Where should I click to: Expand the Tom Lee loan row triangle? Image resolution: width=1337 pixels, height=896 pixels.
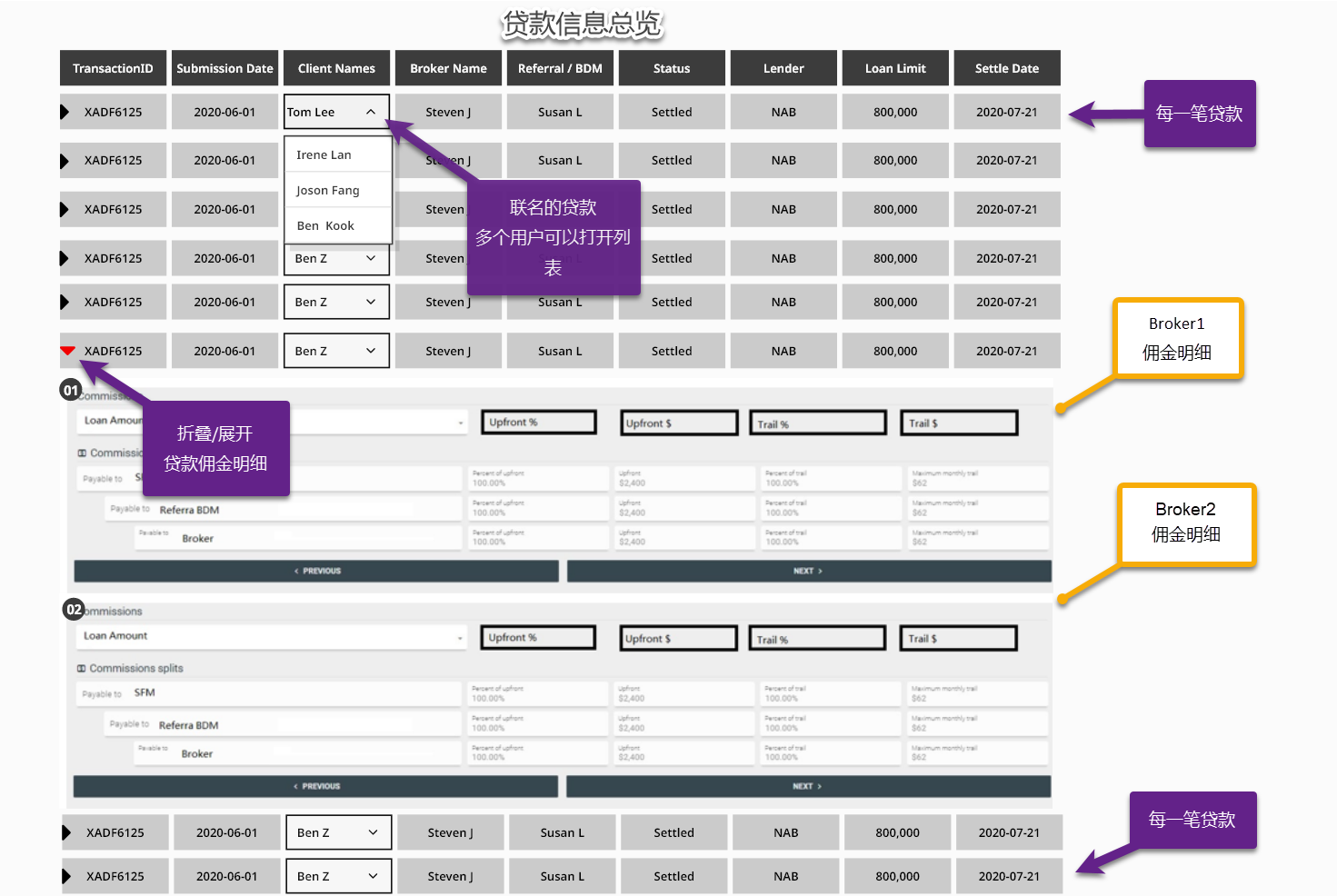pyautogui.click(x=65, y=112)
